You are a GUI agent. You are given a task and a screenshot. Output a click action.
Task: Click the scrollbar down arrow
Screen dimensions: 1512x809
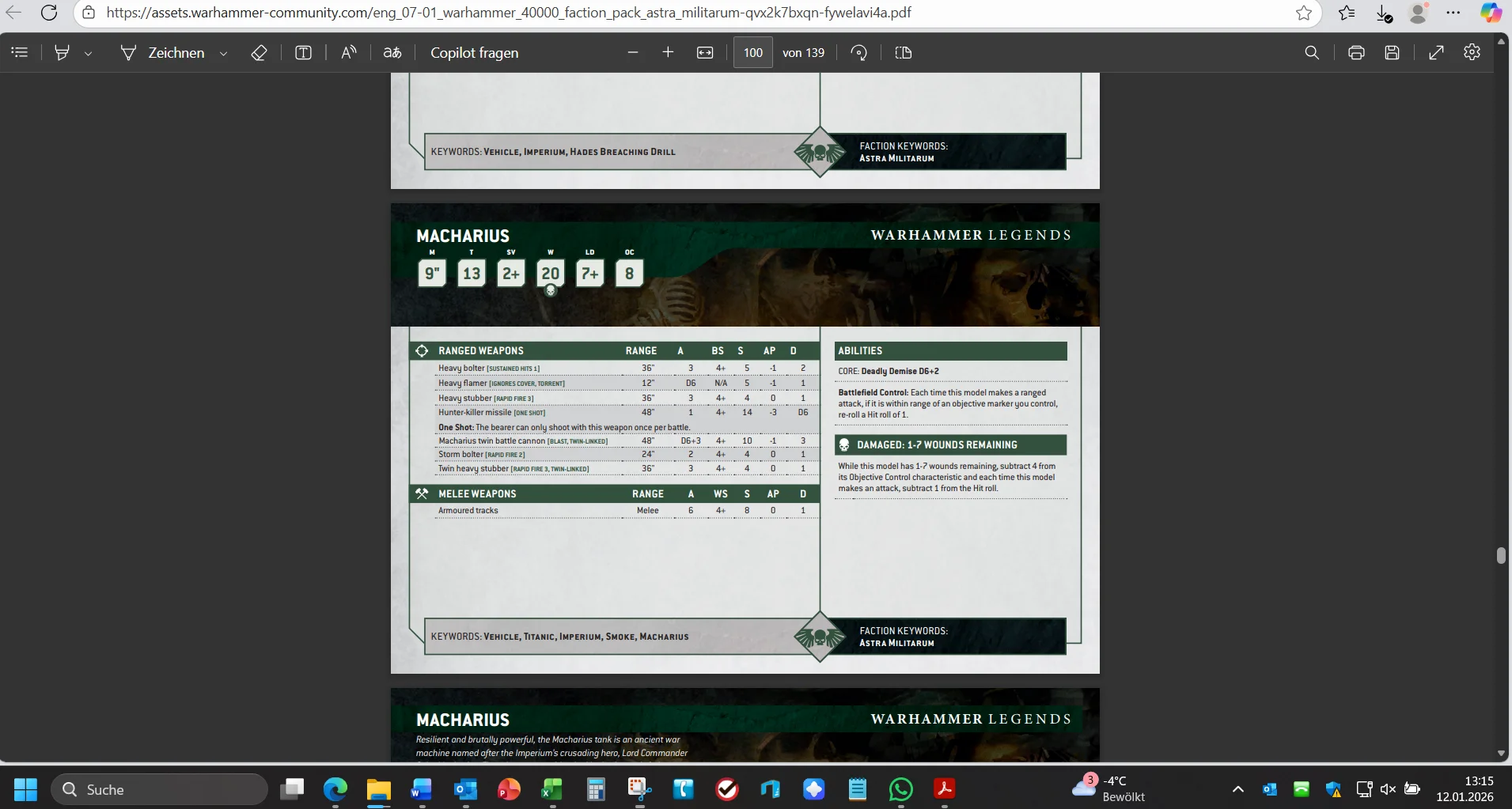point(1502,753)
